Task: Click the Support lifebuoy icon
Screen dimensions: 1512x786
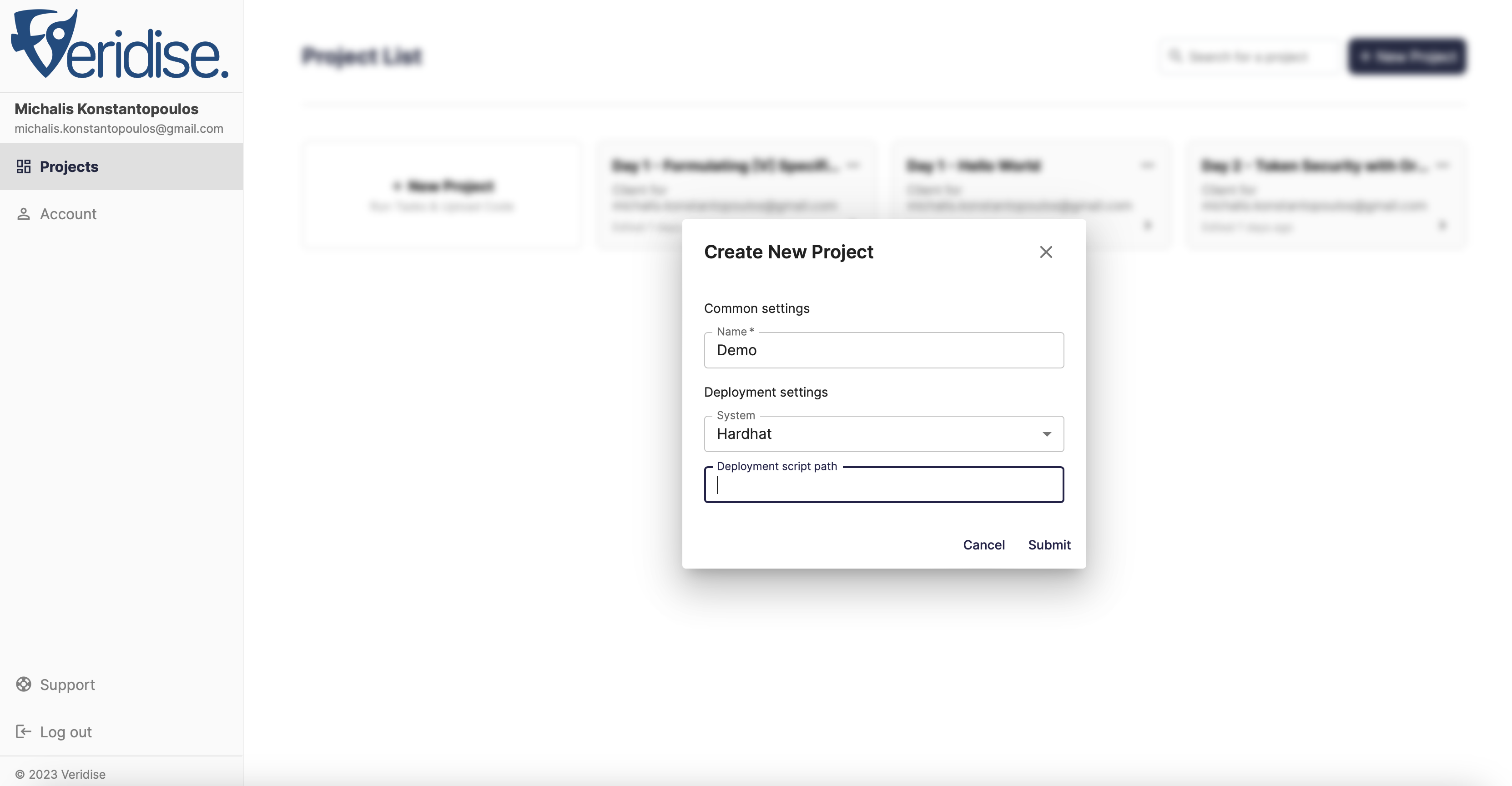Action: (x=24, y=685)
